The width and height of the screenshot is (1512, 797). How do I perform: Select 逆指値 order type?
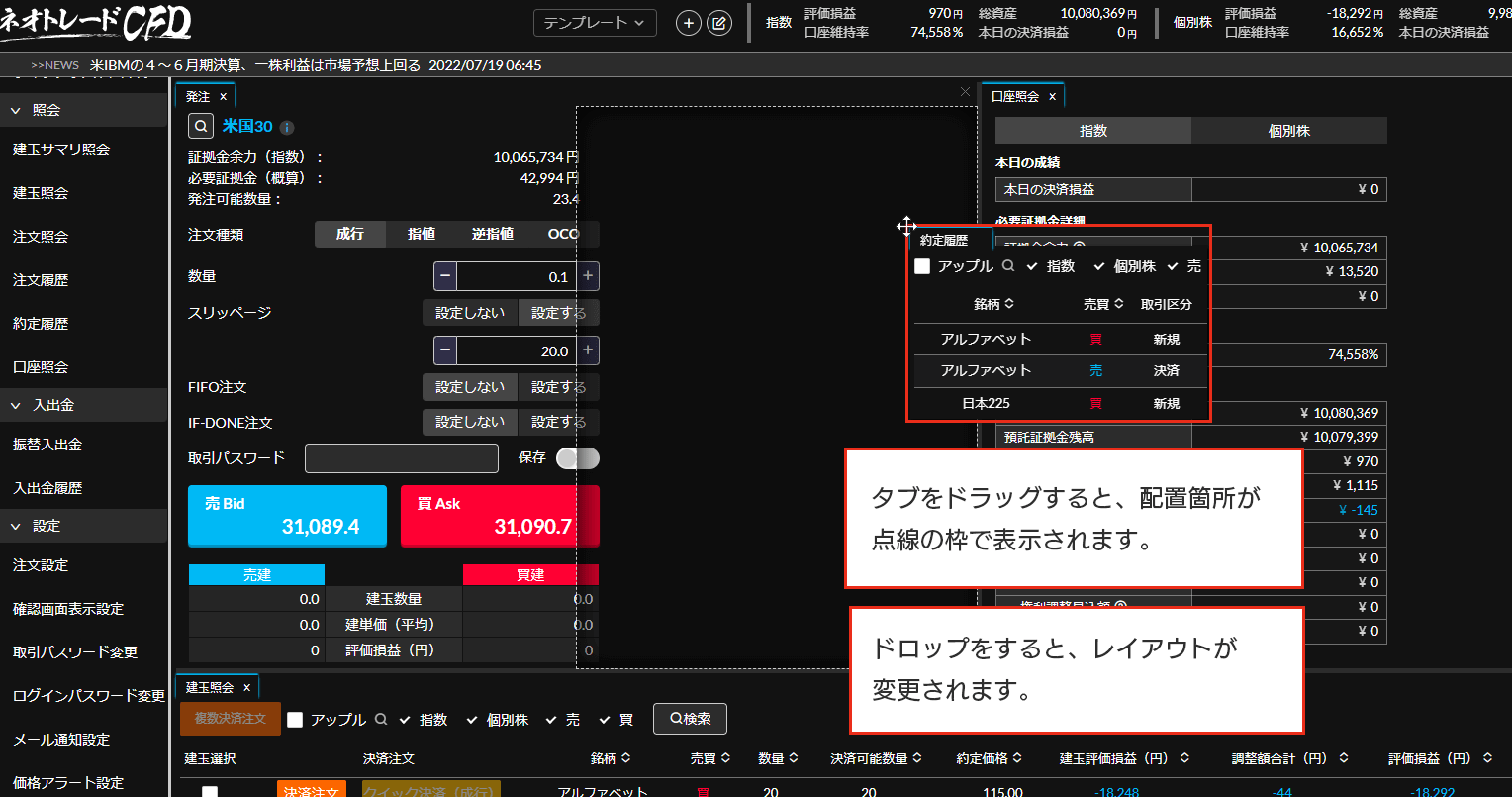point(492,235)
